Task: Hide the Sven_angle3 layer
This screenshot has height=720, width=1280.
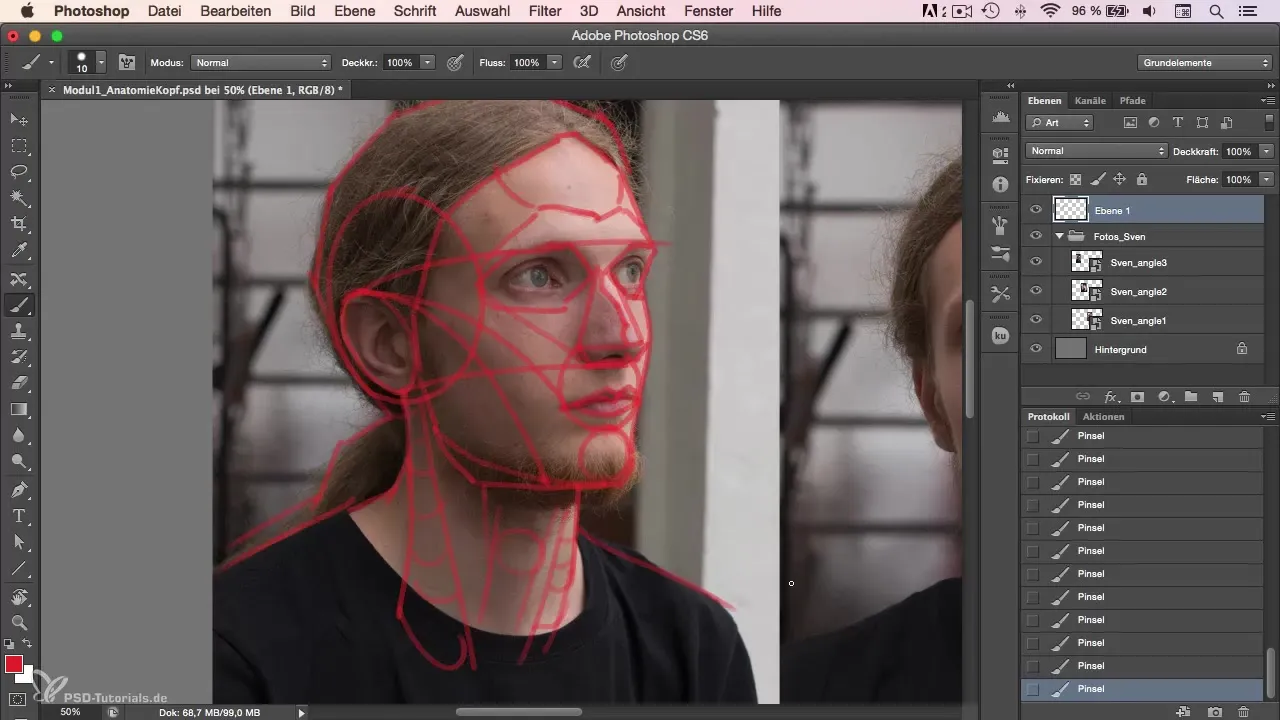Action: coord(1036,262)
